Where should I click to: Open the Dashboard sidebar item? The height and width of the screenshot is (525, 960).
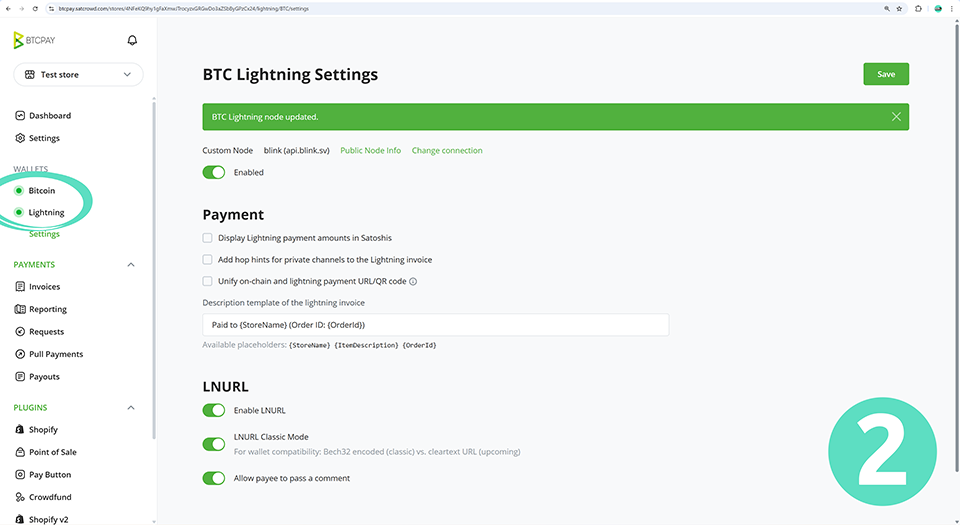(x=49, y=116)
